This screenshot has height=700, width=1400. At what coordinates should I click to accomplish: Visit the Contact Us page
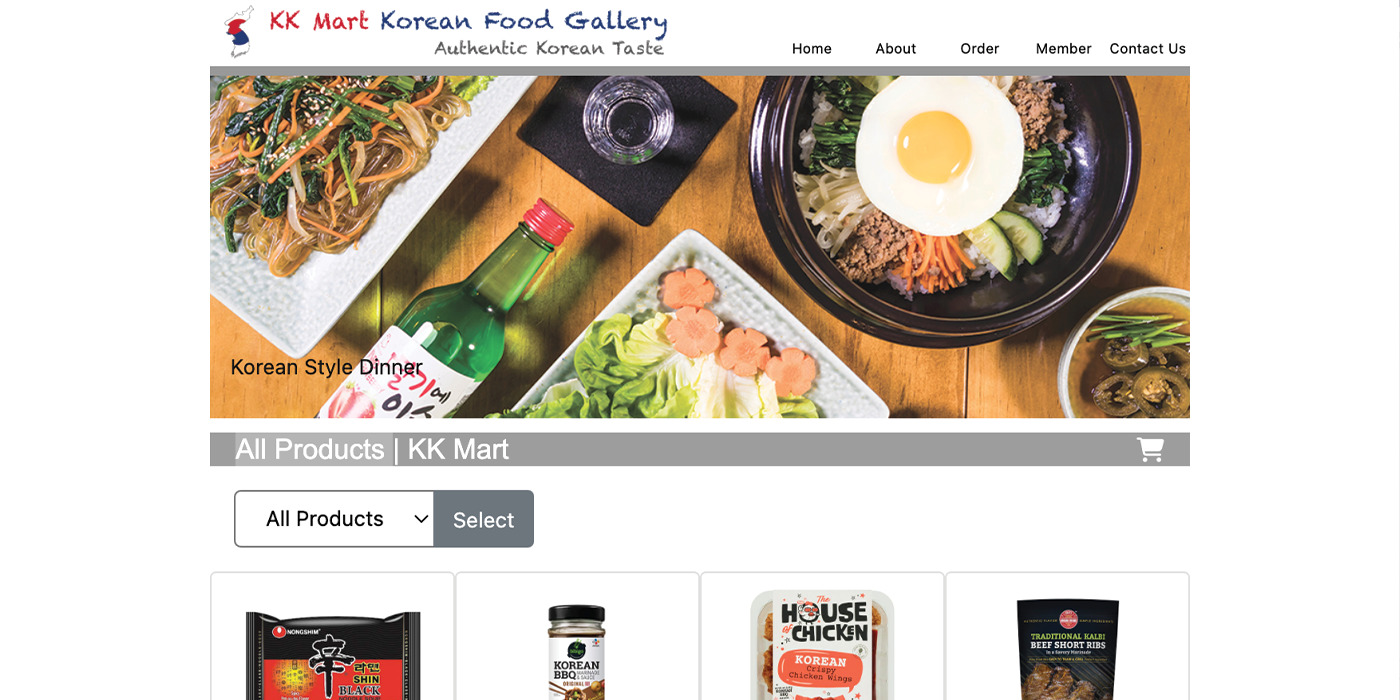[x=1148, y=48]
